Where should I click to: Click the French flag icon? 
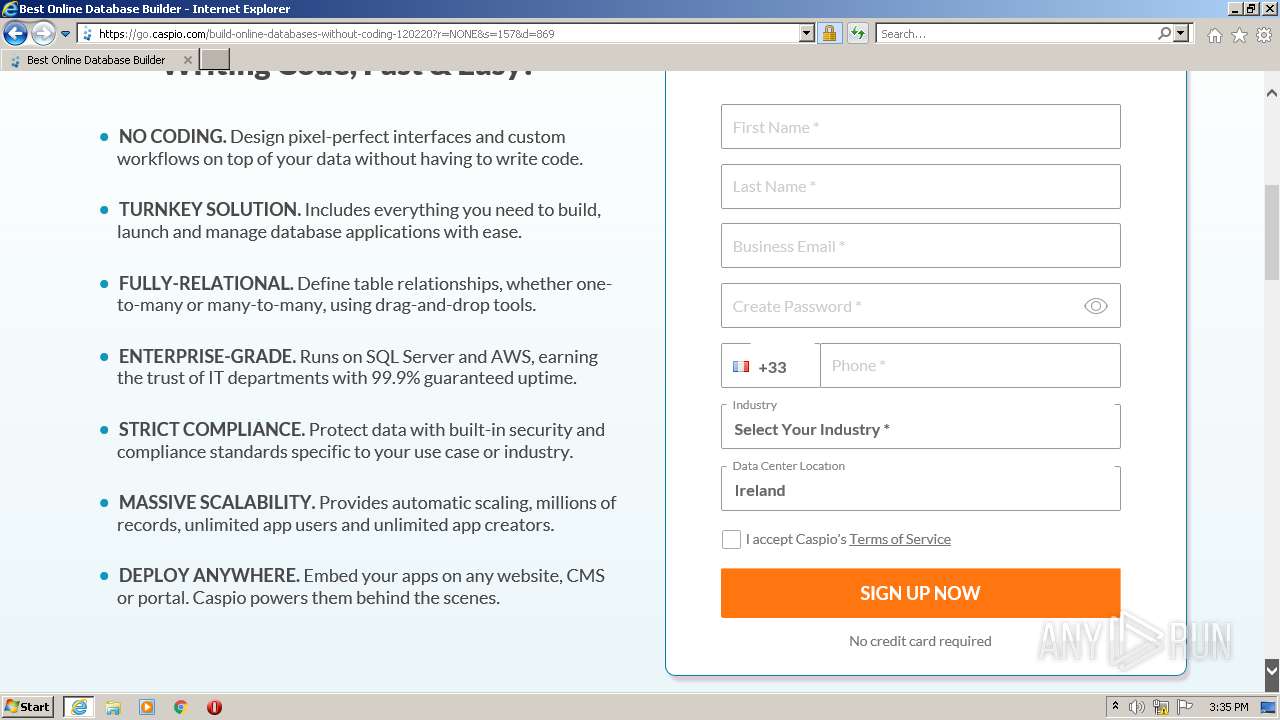tap(741, 366)
